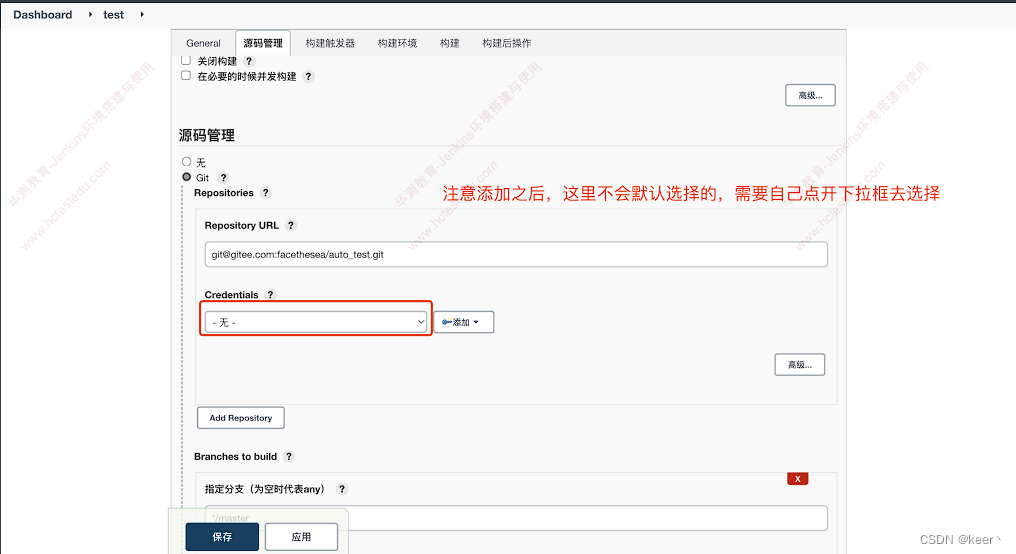This screenshot has height=554, width=1016.
Task: Switch to 源码管理 tab
Action: point(263,43)
